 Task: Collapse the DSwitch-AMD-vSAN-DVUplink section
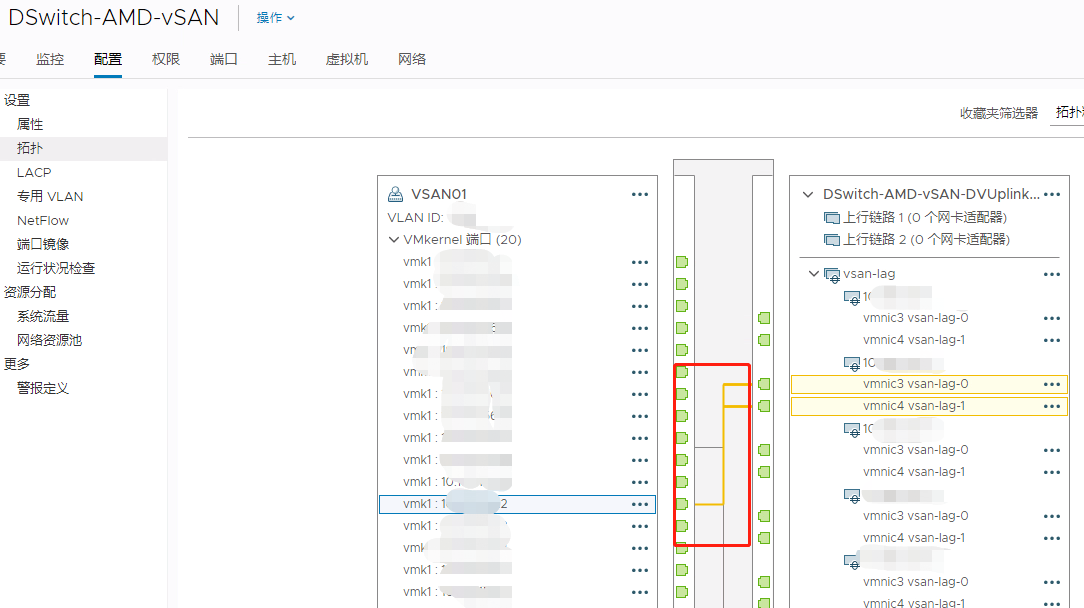(x=807, y=194)
